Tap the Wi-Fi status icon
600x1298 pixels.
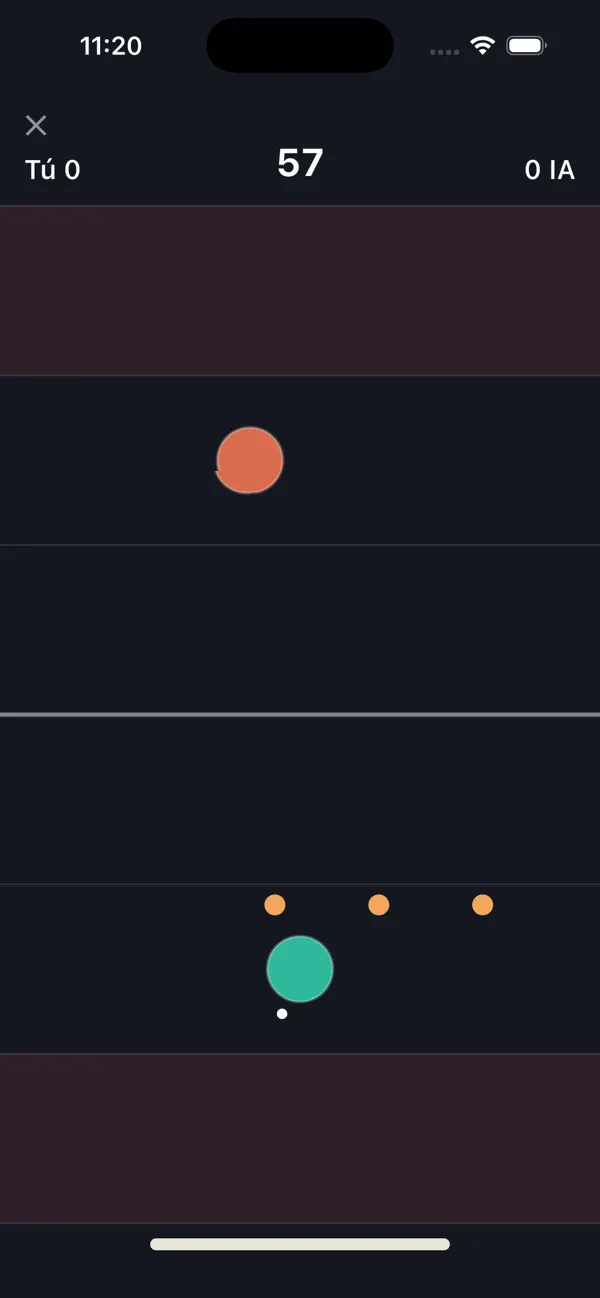point(484,46)
